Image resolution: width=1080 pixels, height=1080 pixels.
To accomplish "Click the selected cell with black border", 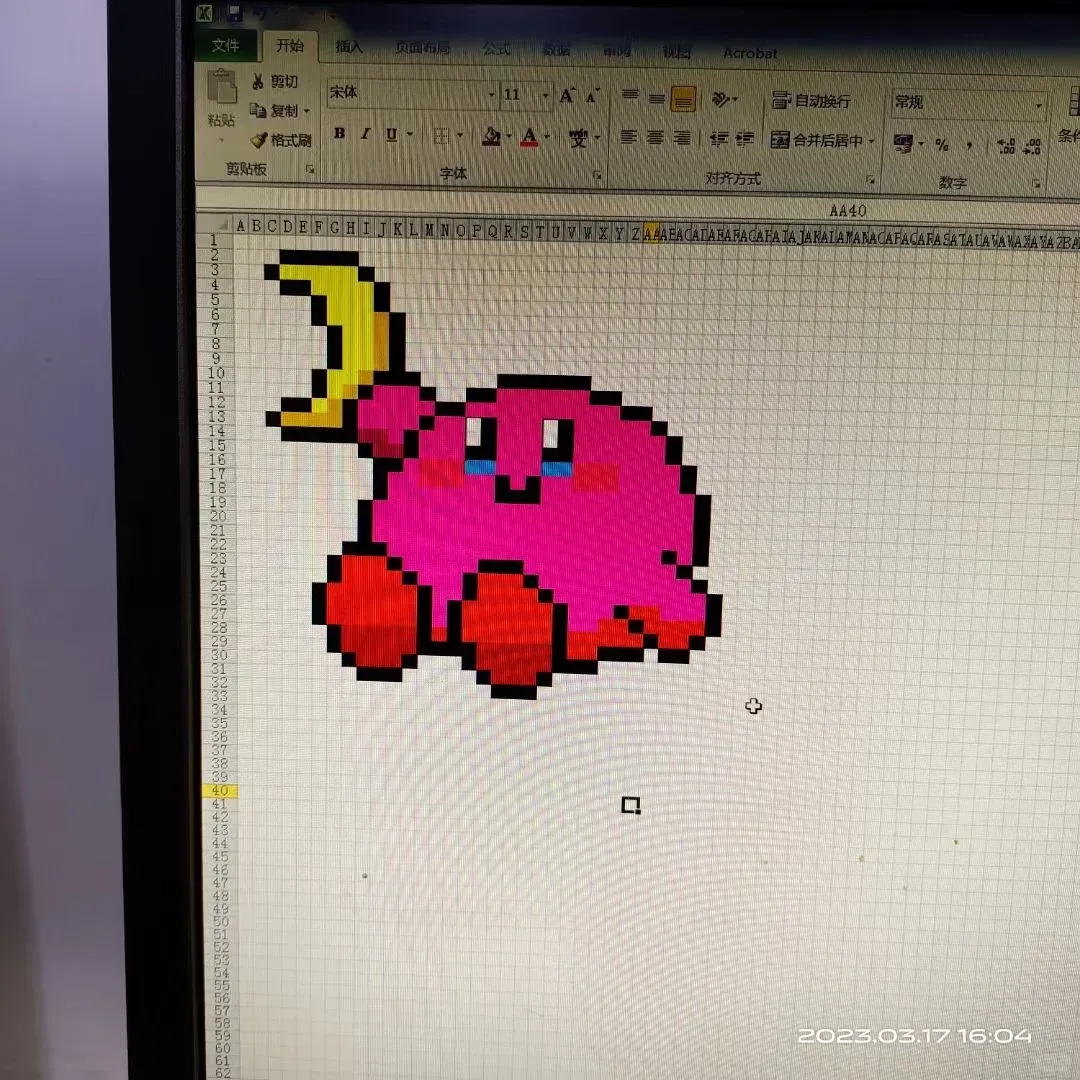I will 630,805.
